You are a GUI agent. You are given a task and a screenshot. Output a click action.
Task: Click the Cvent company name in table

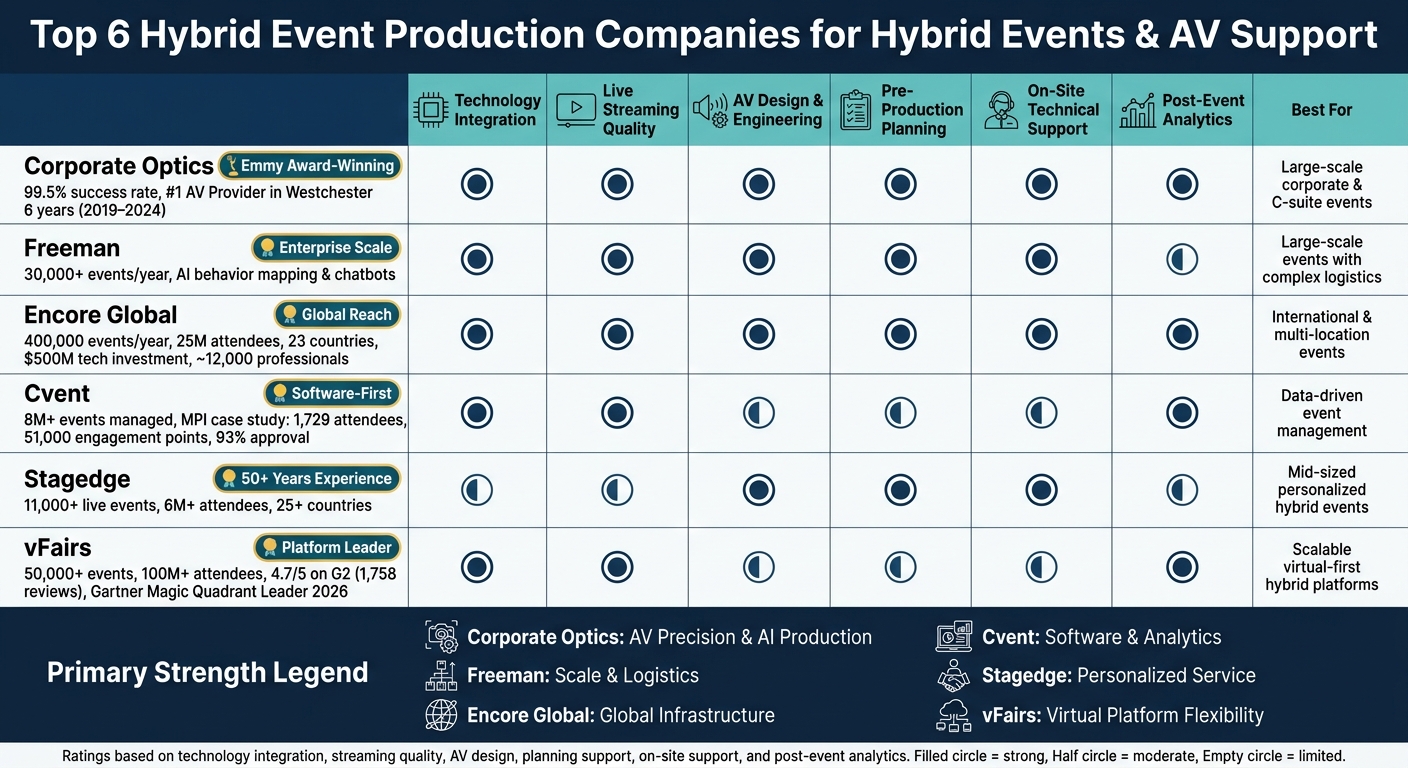[57, 393]
